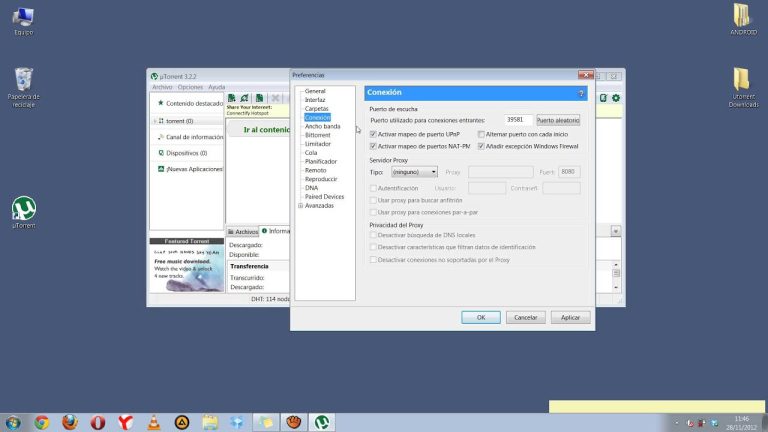Launch Firefox from taskbar
This screenshot has height=432, width=768.
(70, 422)
